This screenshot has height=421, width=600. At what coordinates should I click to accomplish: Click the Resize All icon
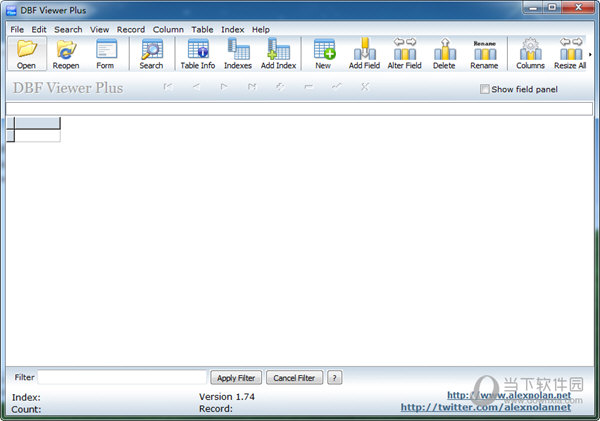(x=570, y=54)
